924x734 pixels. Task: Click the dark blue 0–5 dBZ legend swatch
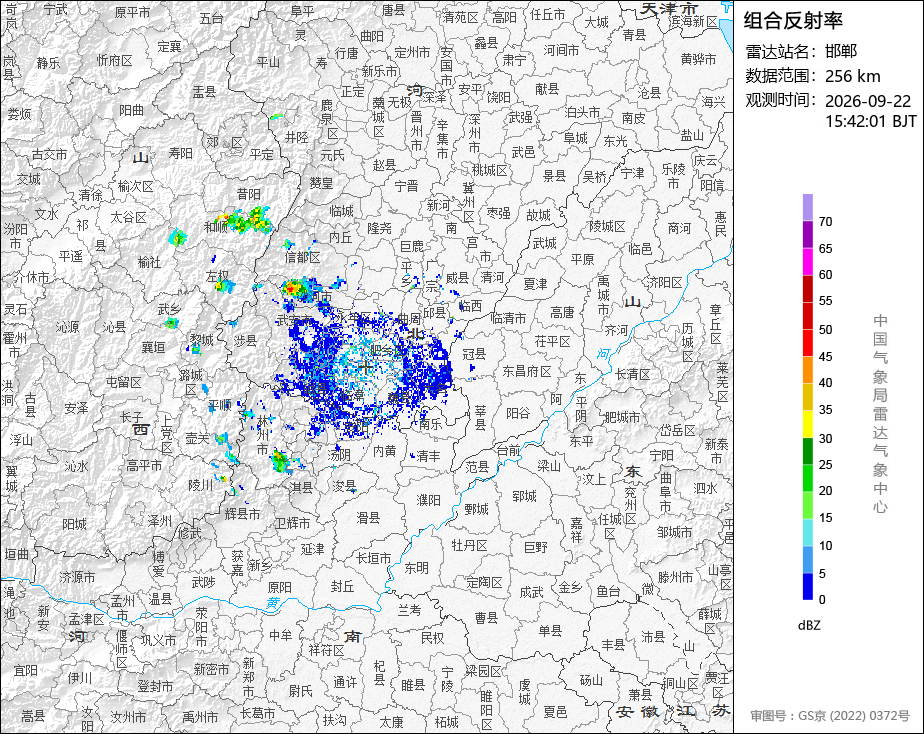pyautogui.click(x=807, y=587)
